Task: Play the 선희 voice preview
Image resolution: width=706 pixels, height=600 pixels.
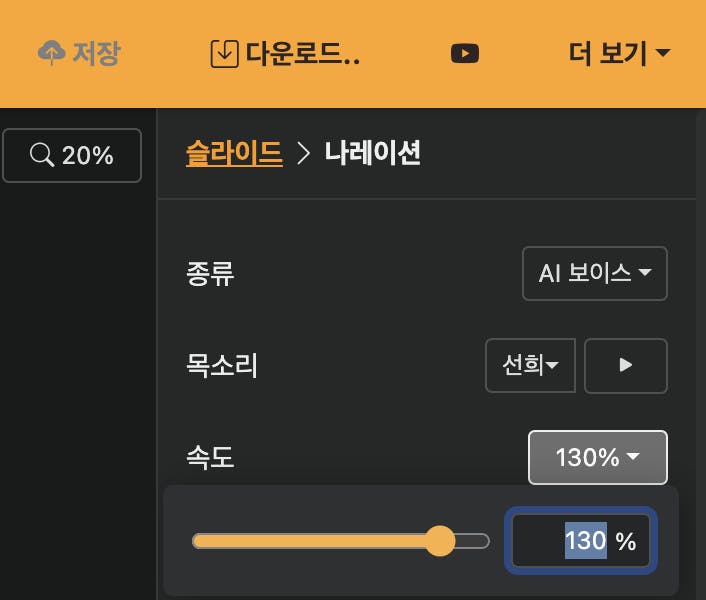Action: (626, 366)
